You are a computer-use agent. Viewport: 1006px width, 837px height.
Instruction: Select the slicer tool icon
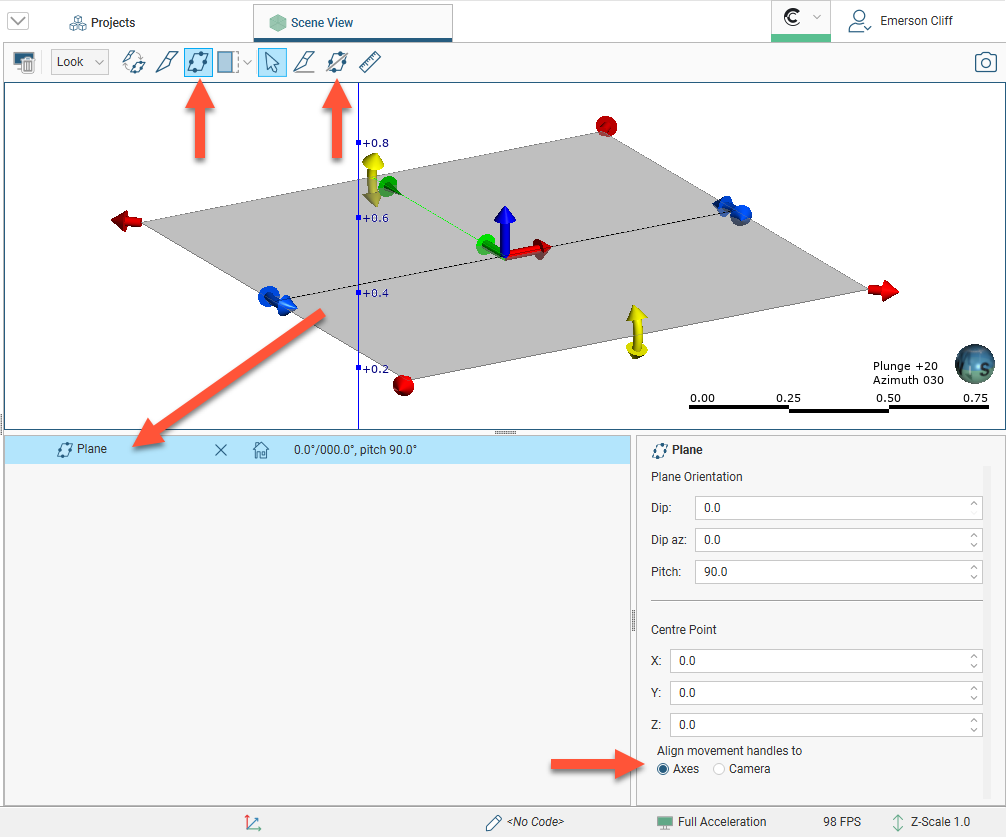[x=165, y=62]
